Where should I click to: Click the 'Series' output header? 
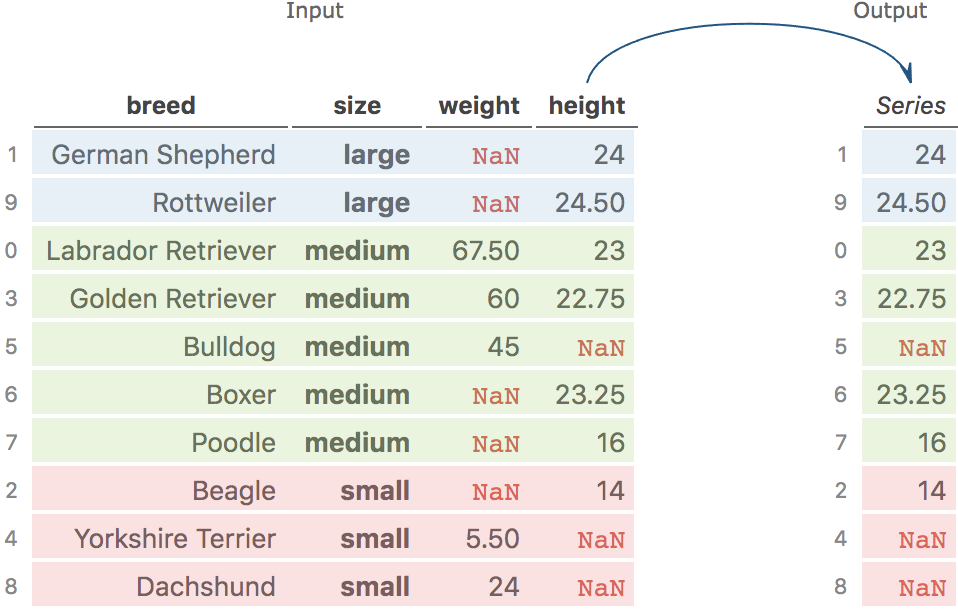point(910,106)
